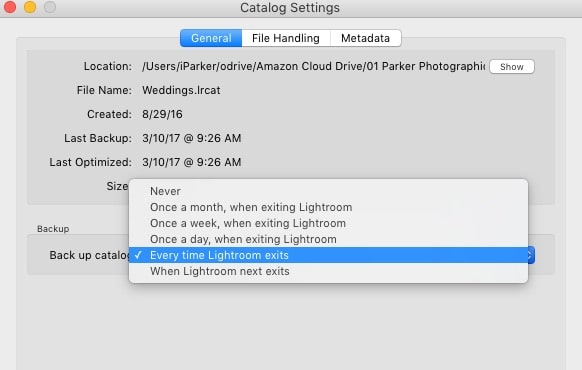
Task: Click the gray disabled zoom button
Action: (50, 7)
